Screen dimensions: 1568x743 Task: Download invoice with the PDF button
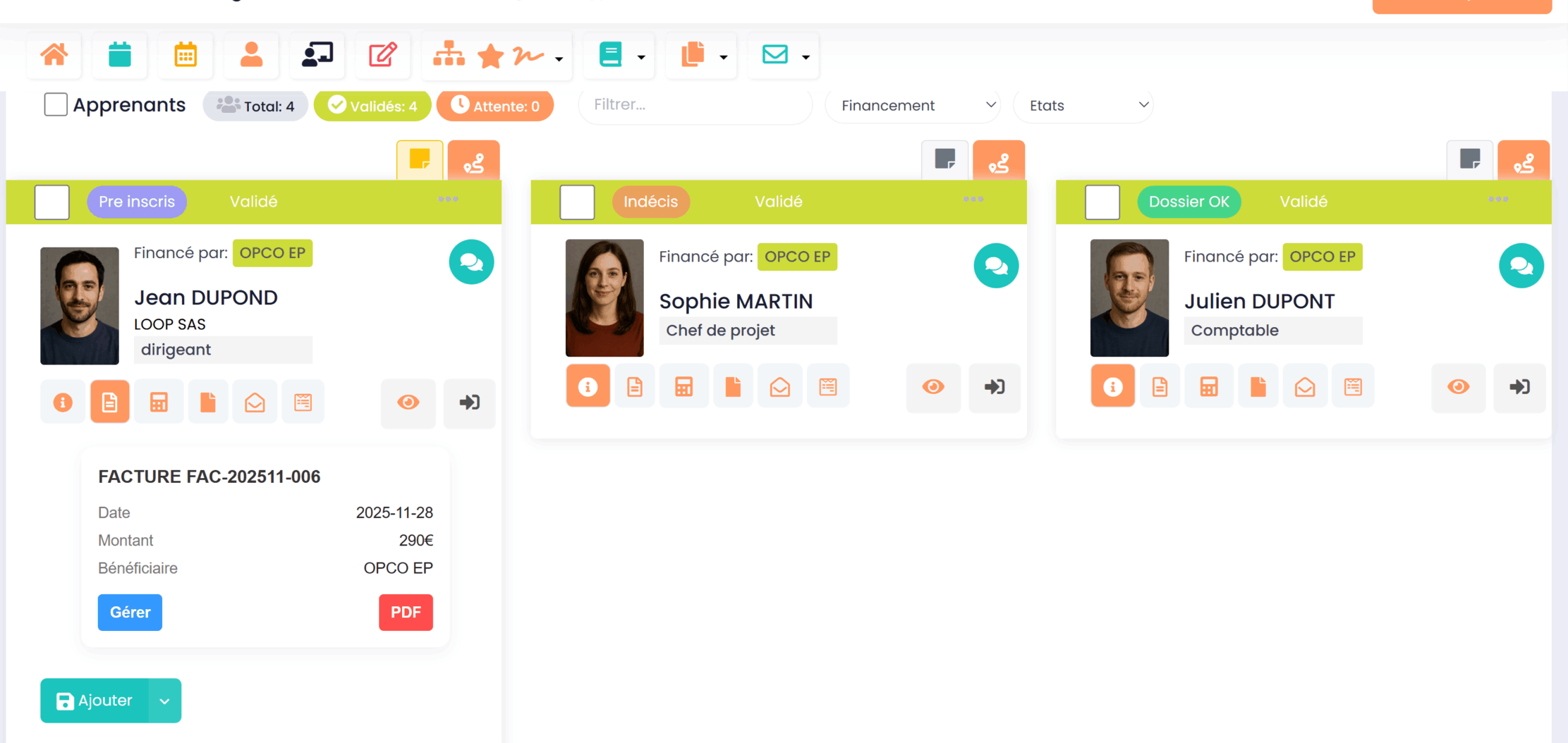click(x=406, y=612)
